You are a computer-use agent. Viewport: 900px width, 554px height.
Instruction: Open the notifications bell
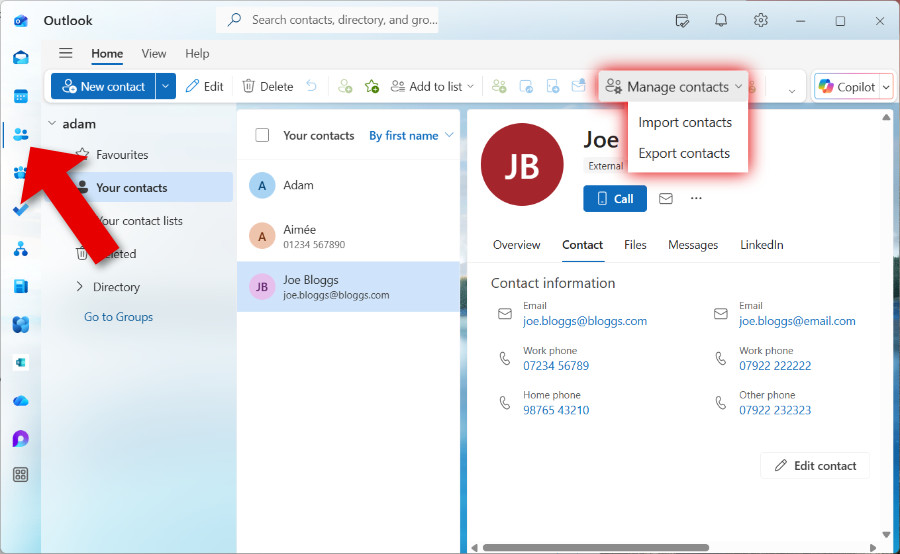[721, 21]
